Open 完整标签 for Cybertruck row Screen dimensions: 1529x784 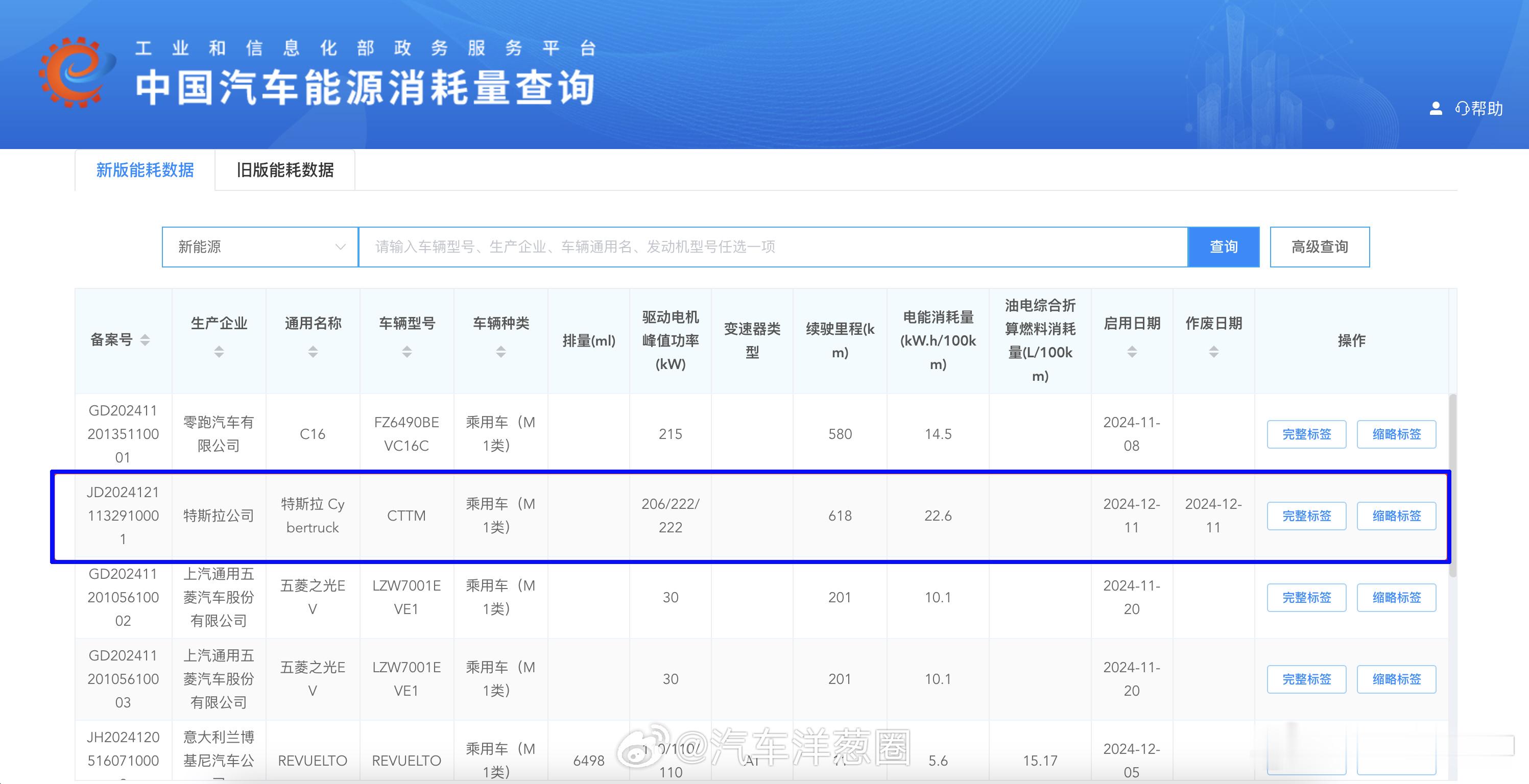pyautogui.click(x=1306, y=516)
